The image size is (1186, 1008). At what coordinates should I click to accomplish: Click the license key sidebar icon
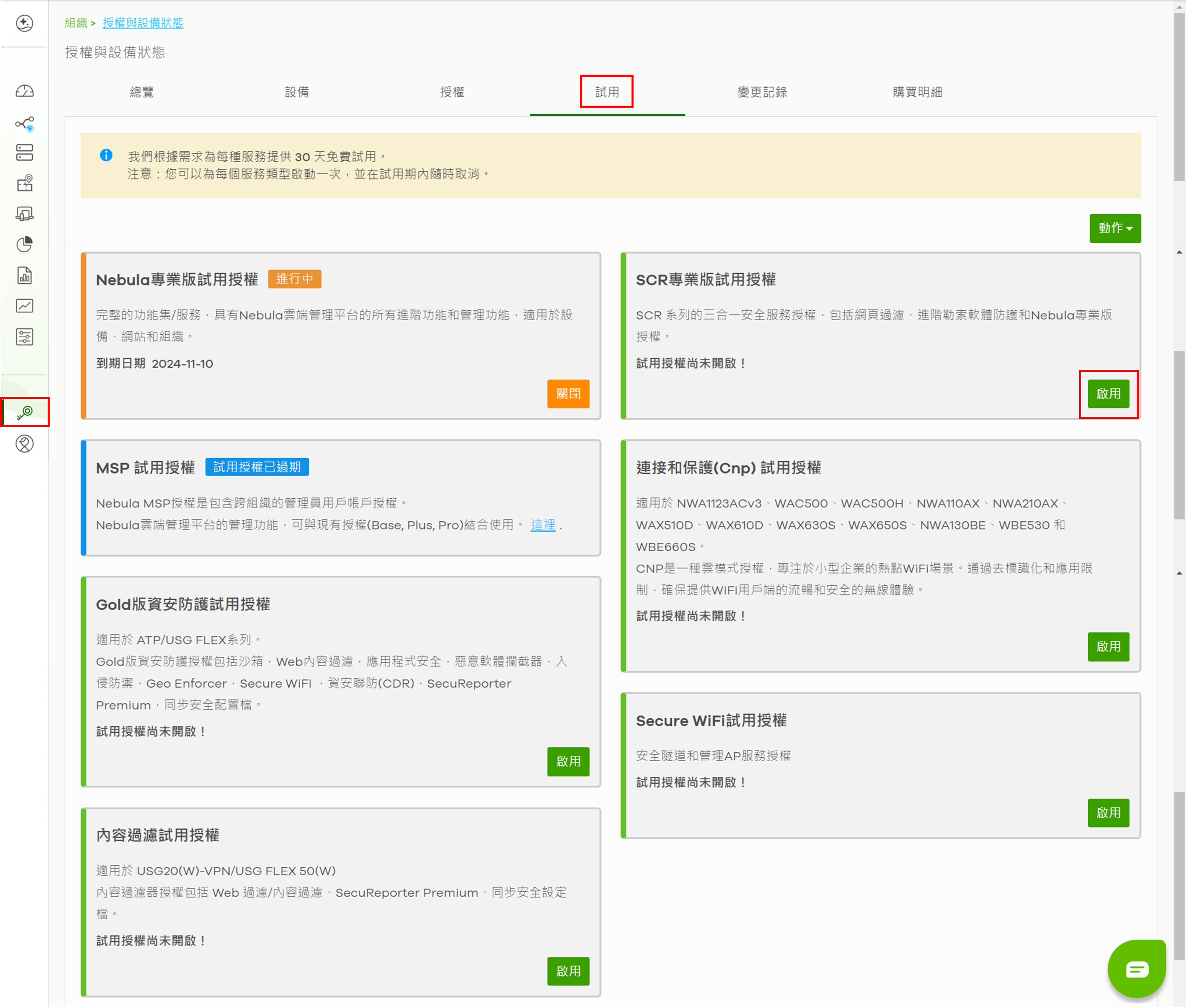tap(25, 412)
